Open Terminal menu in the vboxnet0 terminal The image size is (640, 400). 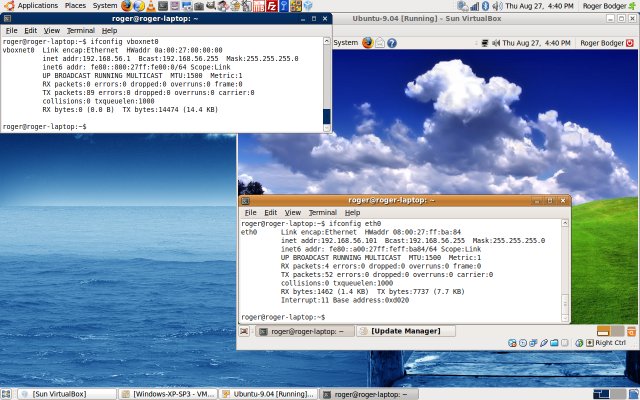(80, 31)
